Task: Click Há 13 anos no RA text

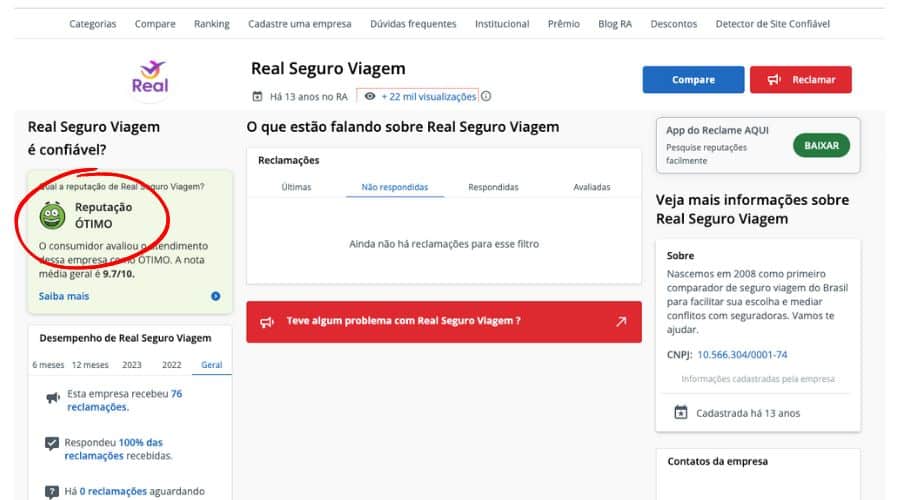Action: pos(309,97)
